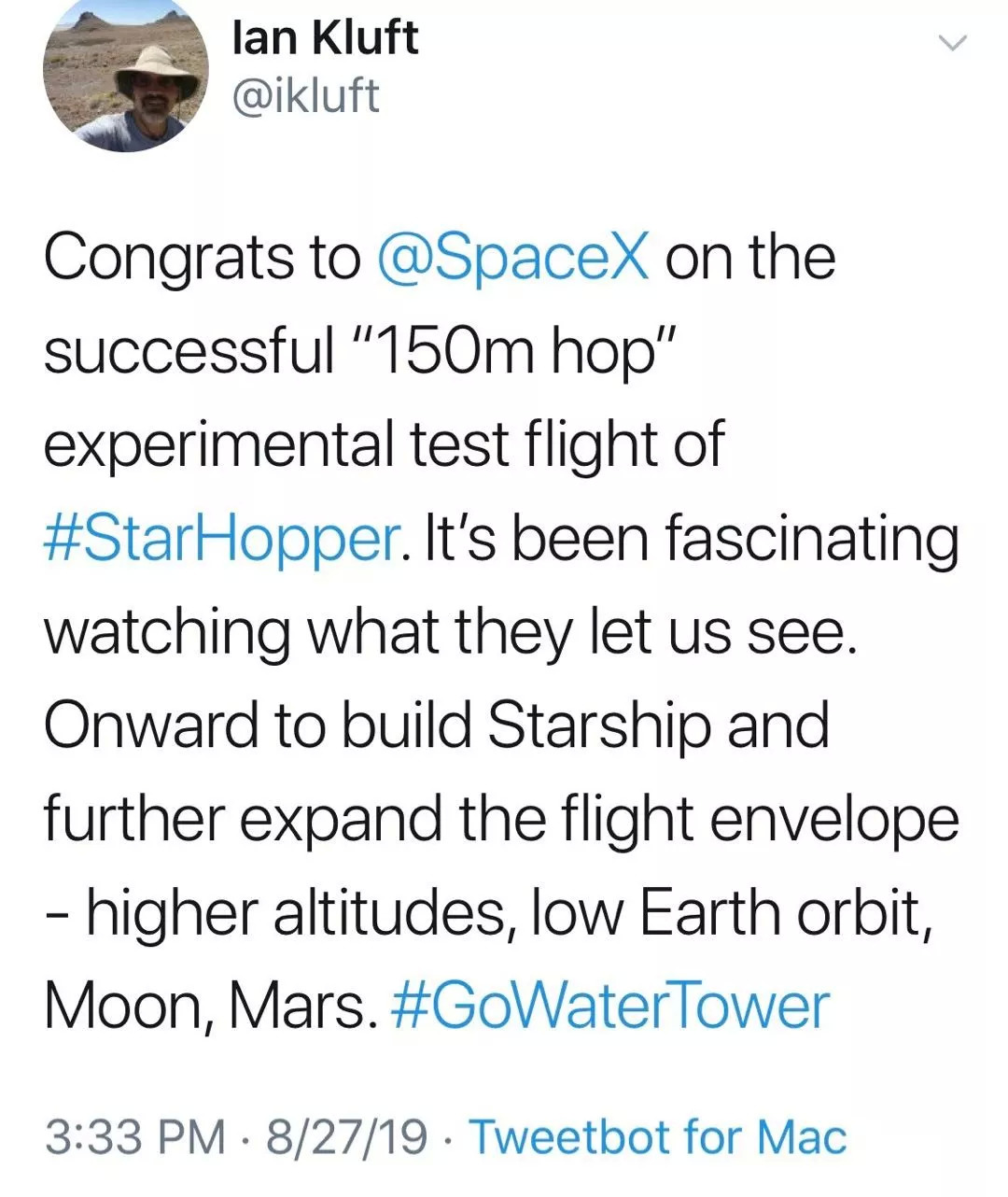Click "further expand the flight envelope" line
Image resolution: width=1008 pixels, height=1197 pixels.
click(501, 819)
